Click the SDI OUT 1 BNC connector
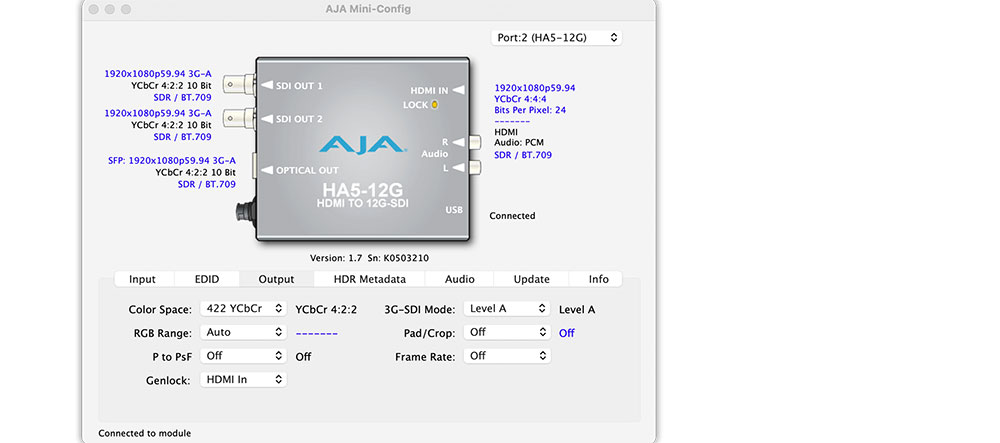Image resolution: width=1000 pixels, height=443 pixels. point(239,85)
